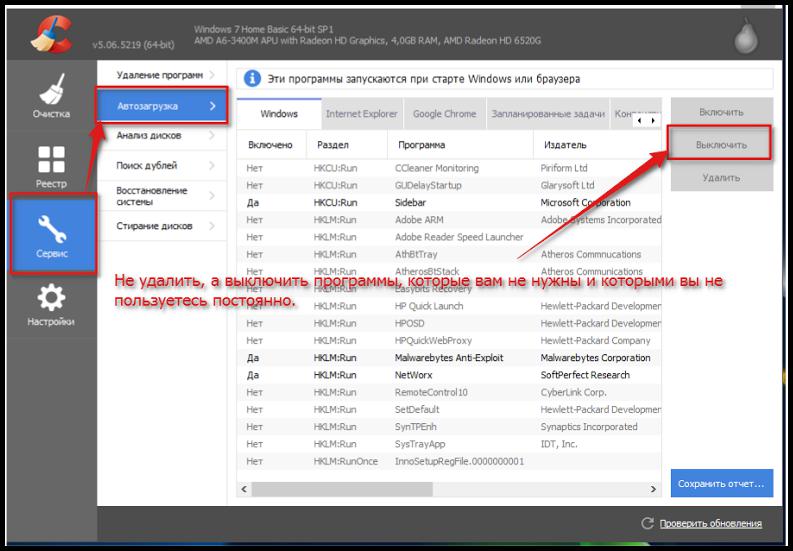Click Synaptics Incorporated publisher cell
The height and width of the screenshot is (551, 793).
pyautogui.click(x=589, y=427)
